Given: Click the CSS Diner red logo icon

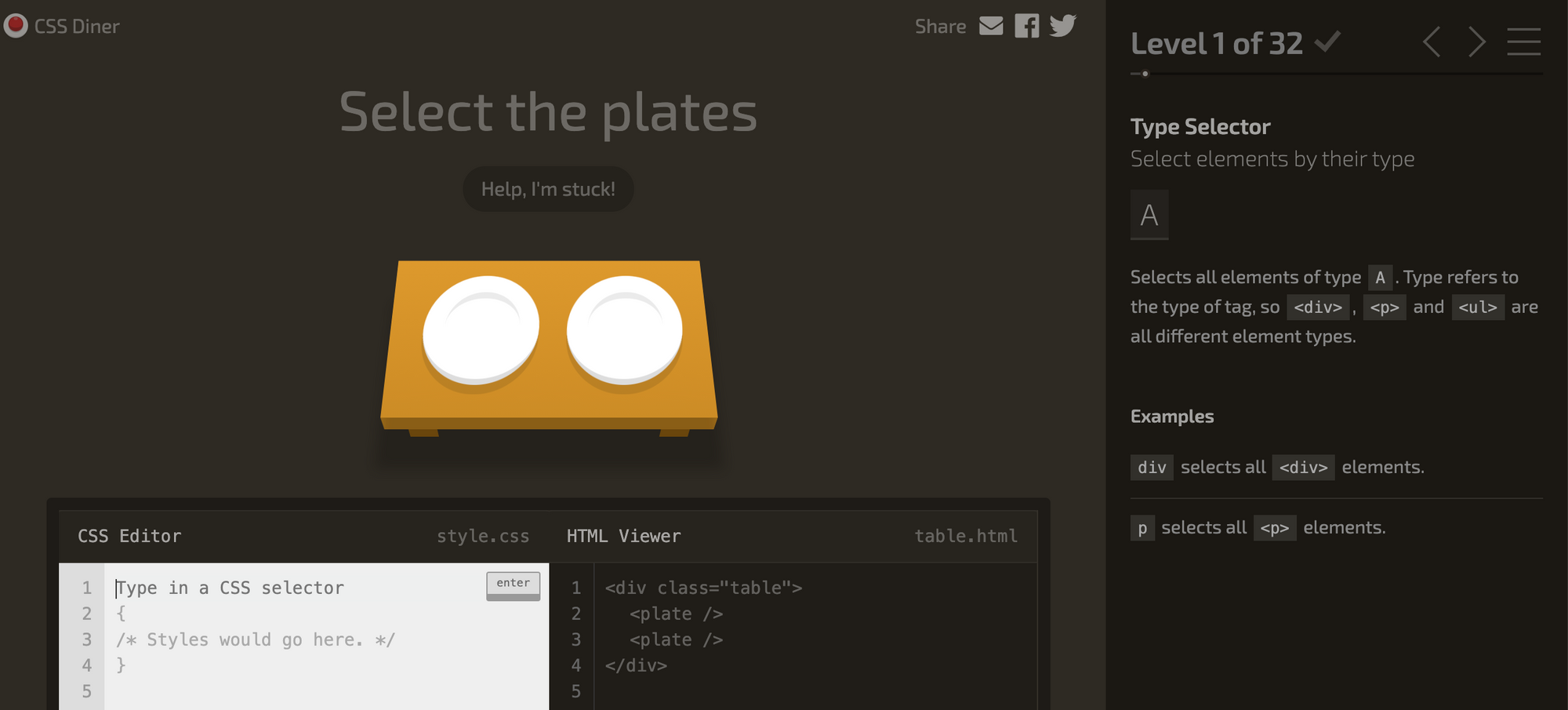Looking at the screenshot, I should click(x=15, y=26).
